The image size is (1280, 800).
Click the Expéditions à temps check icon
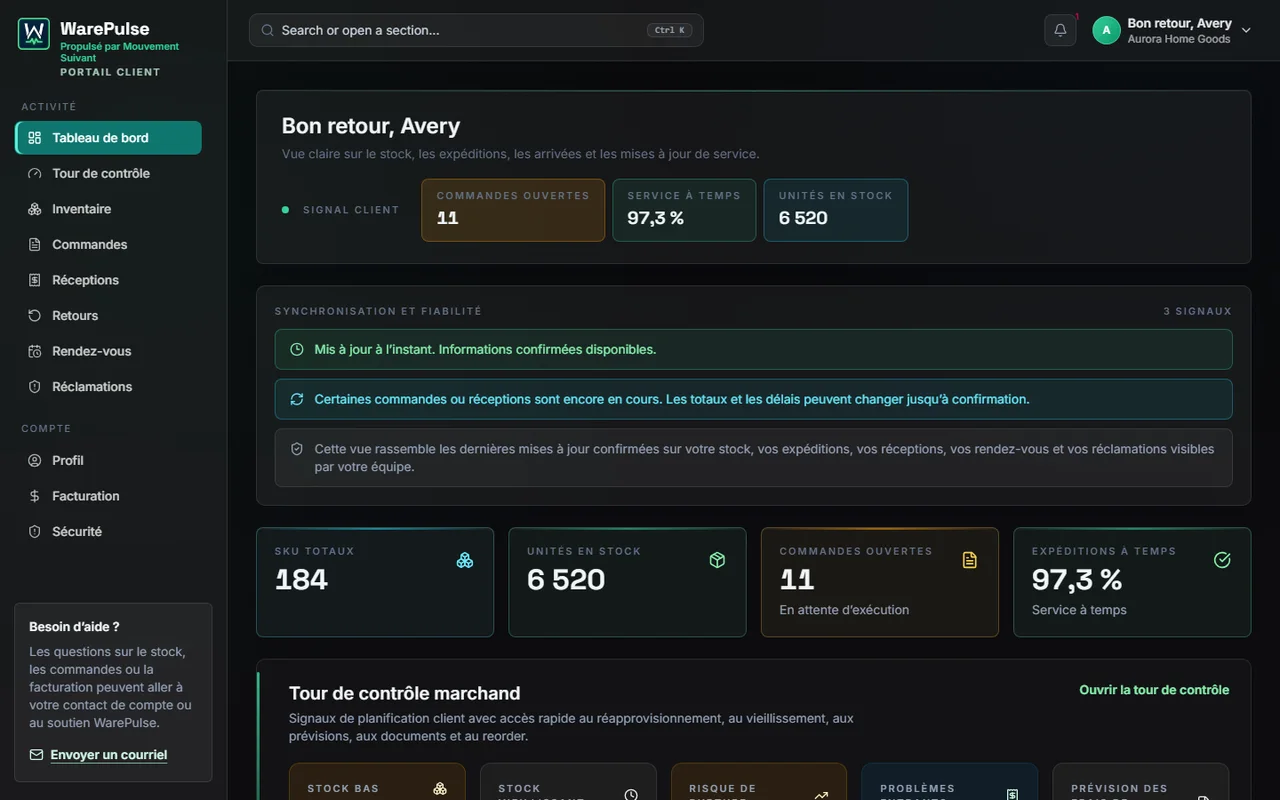click(1222, 560)
